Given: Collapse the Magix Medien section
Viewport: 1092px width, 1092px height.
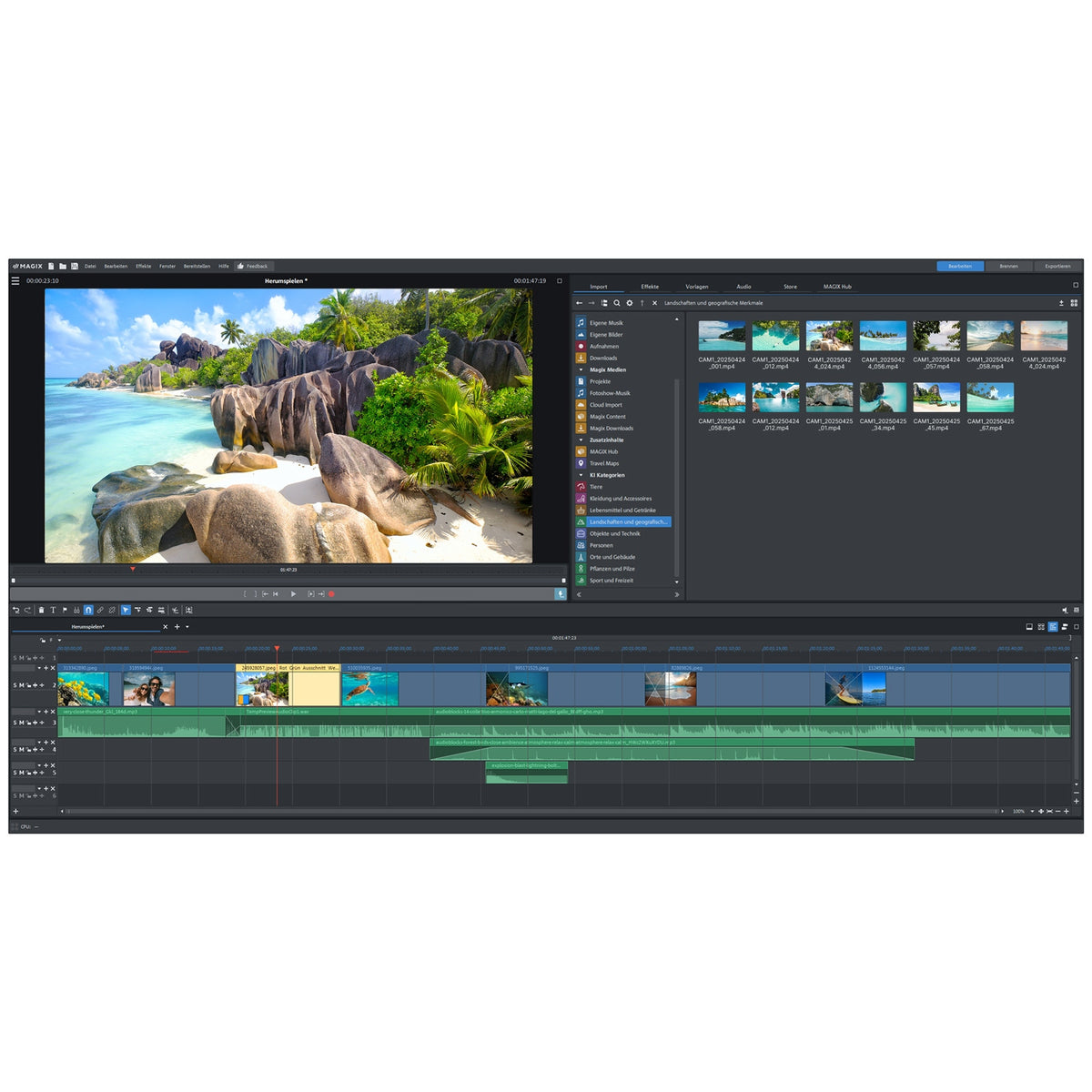Looking at the screenshot, I should tap(581, 370).
